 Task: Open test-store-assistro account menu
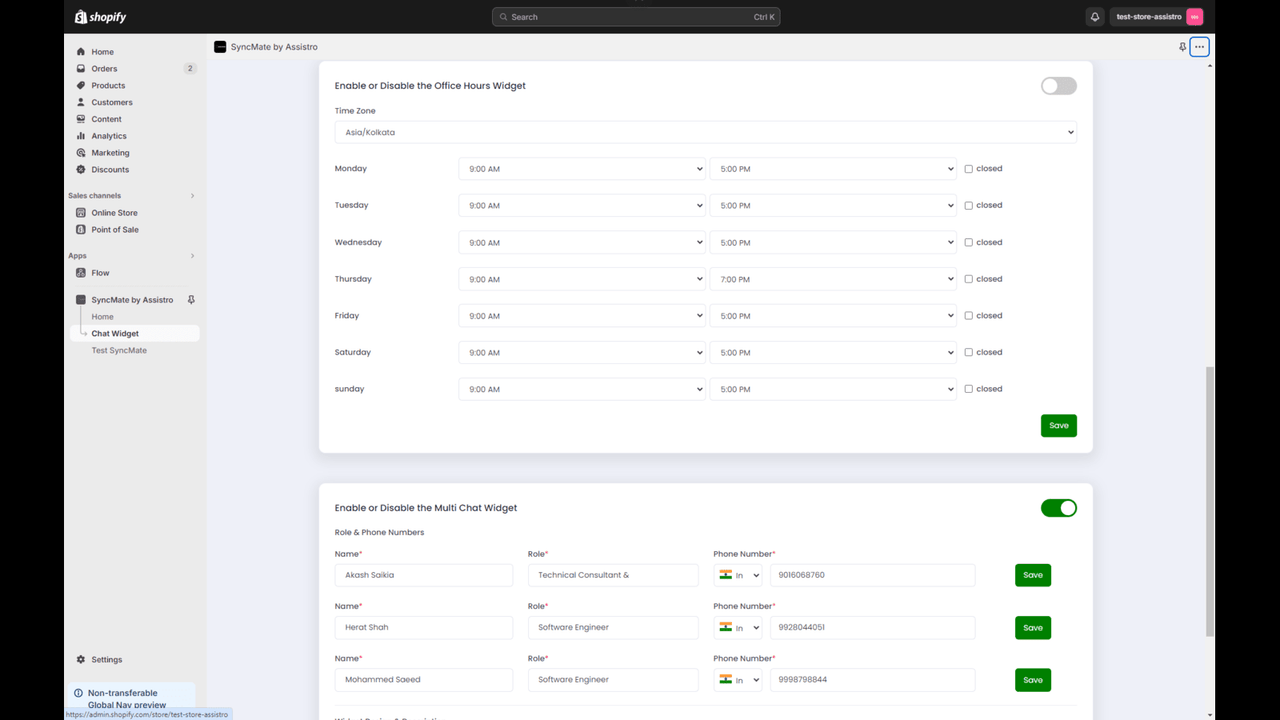tap(1157, 17)
